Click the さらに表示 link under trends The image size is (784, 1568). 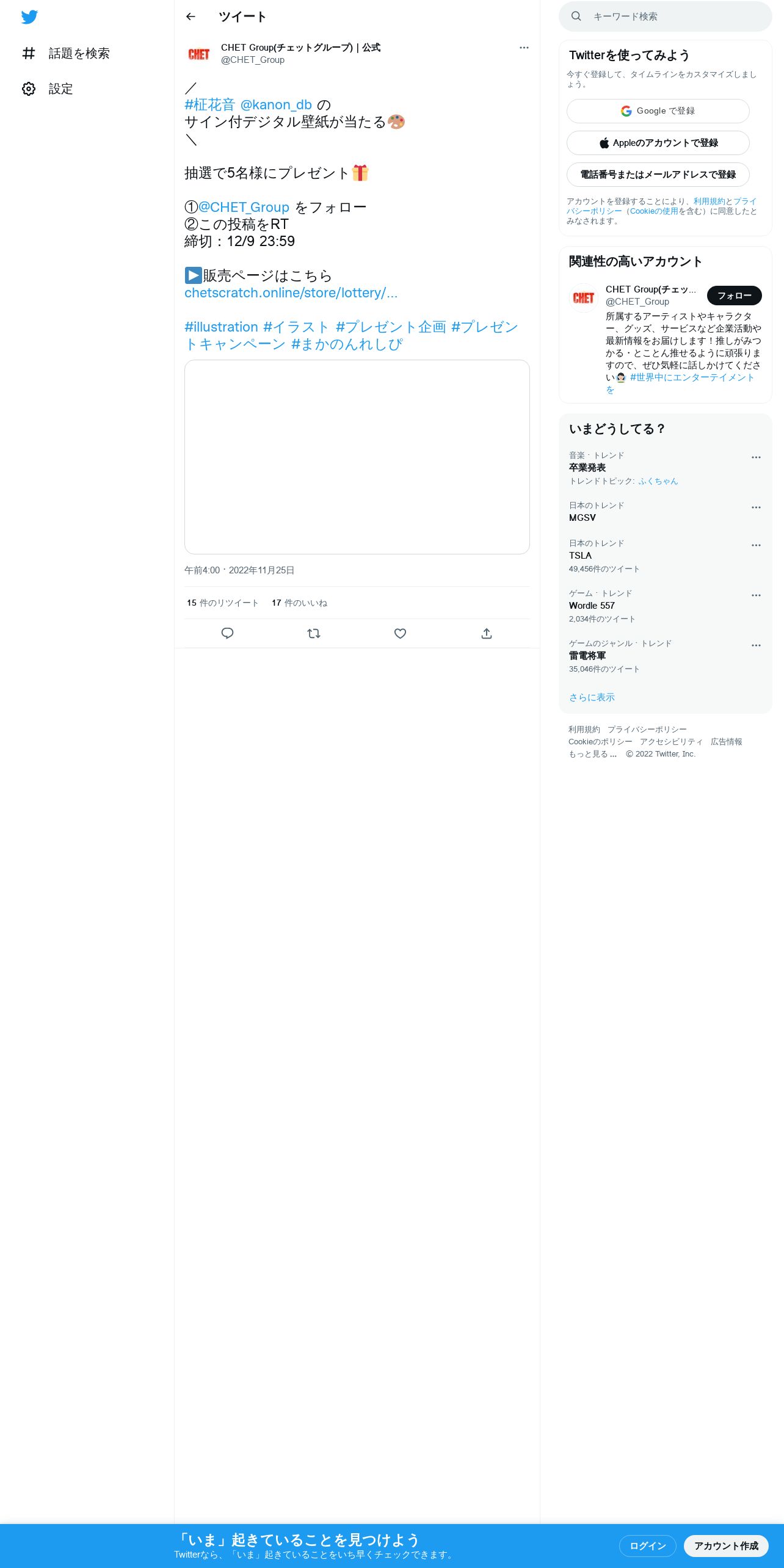tap(592, 697)
